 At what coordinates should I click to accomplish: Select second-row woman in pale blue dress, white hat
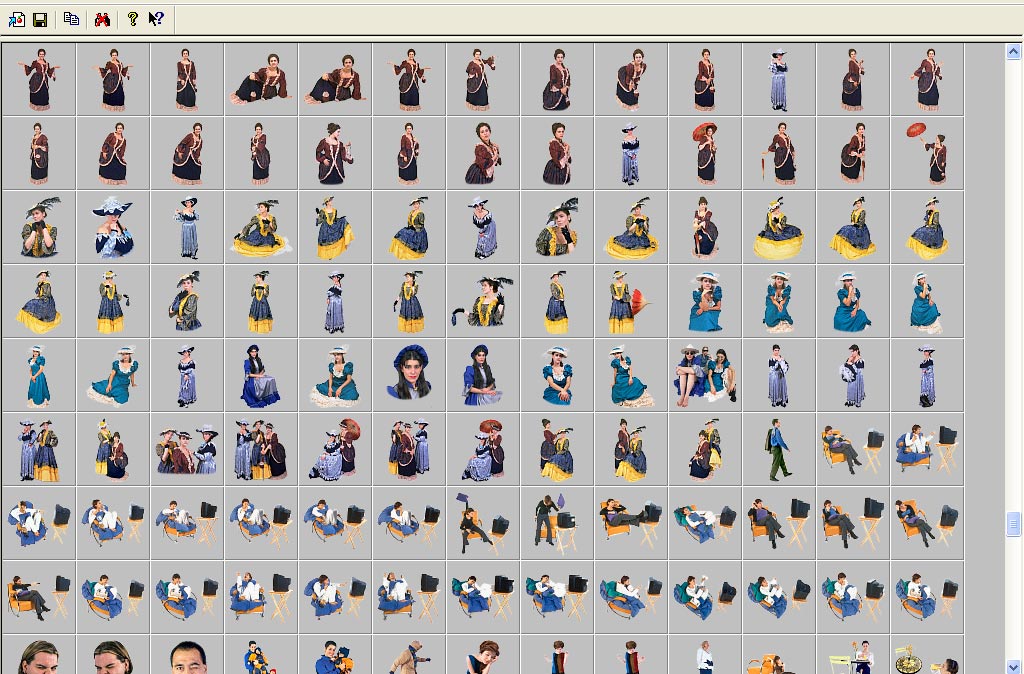(631, 153)
